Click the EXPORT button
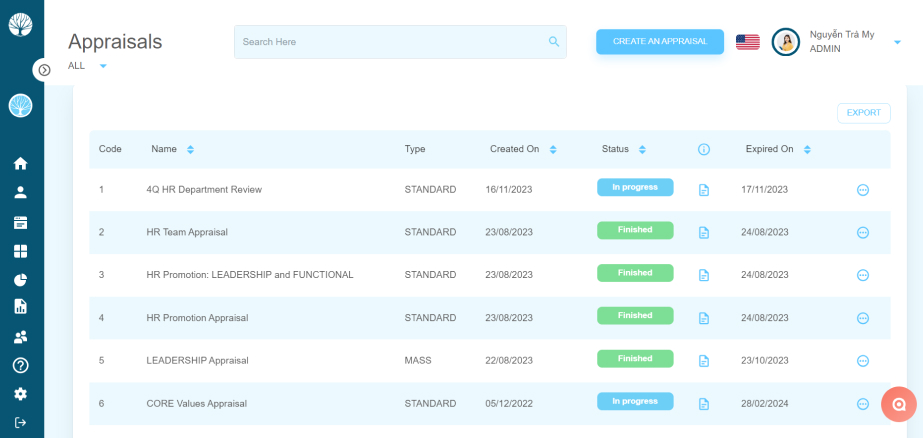 [x=864, y=113]
